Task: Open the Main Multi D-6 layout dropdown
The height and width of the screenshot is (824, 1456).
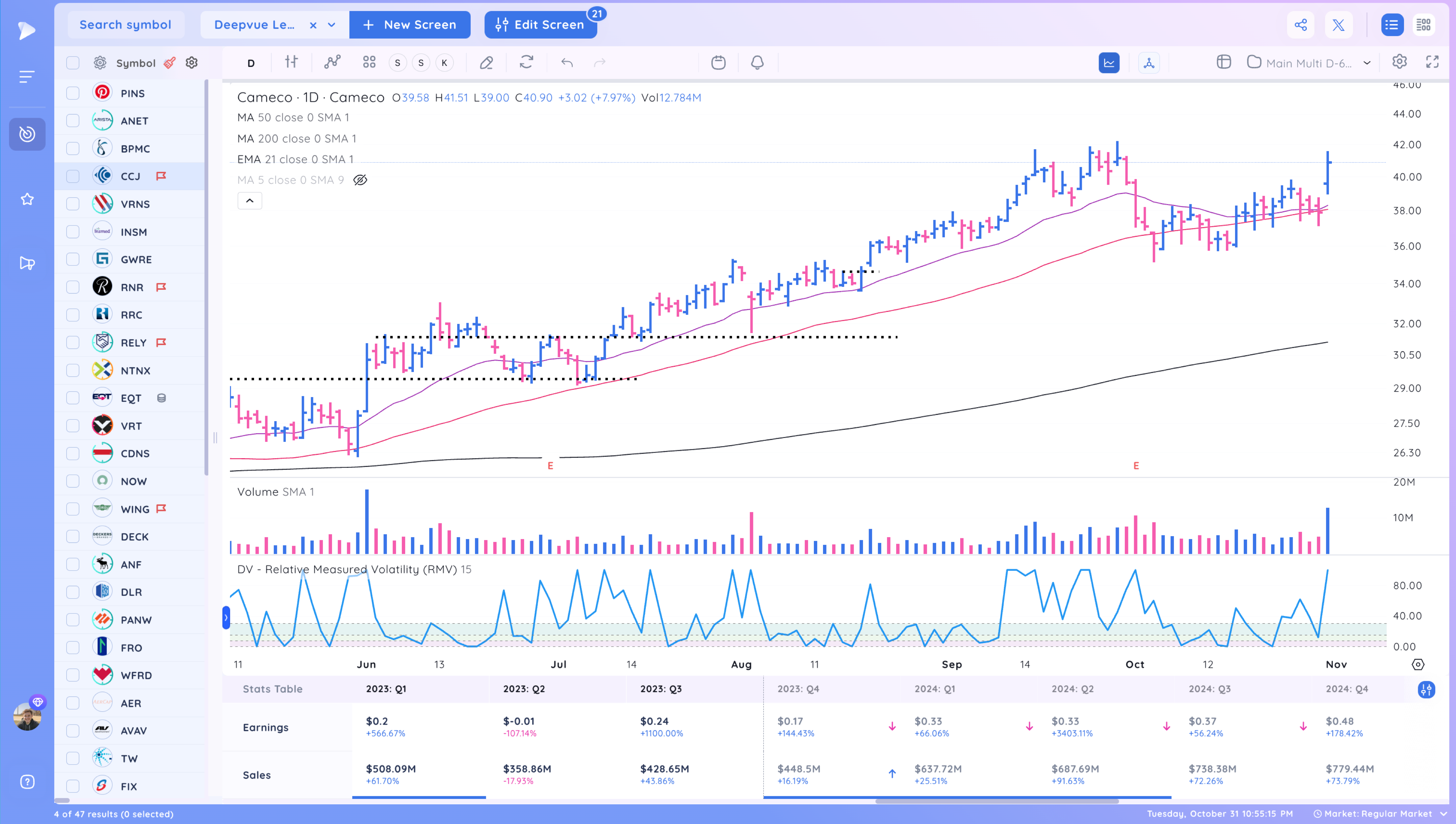Action: click(1309, 63)
